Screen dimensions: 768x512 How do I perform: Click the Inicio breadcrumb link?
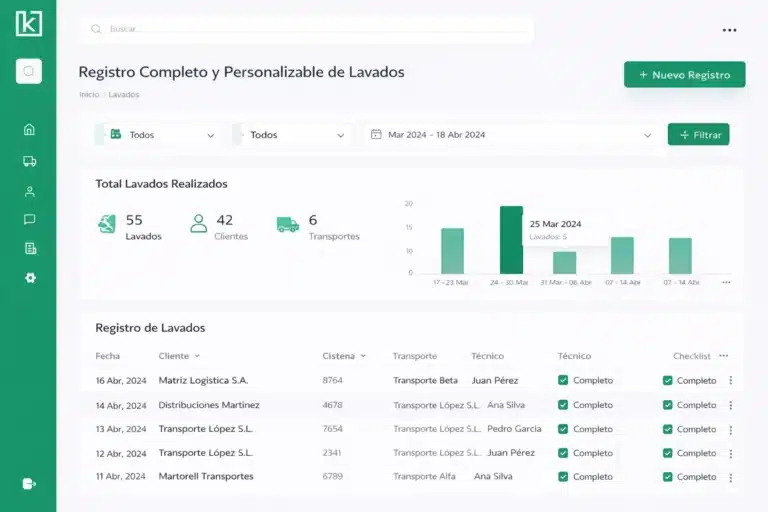pyautogui.click(x=88, y=95)
